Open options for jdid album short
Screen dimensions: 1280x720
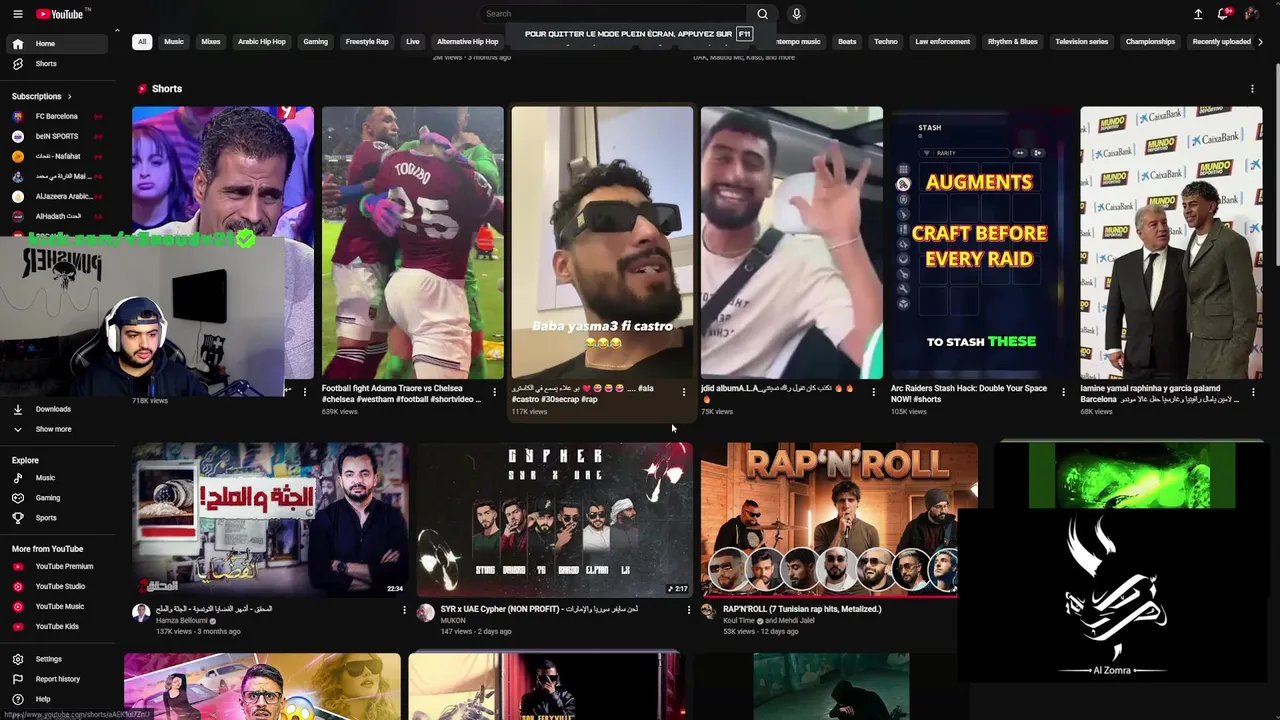pos(873,392)
